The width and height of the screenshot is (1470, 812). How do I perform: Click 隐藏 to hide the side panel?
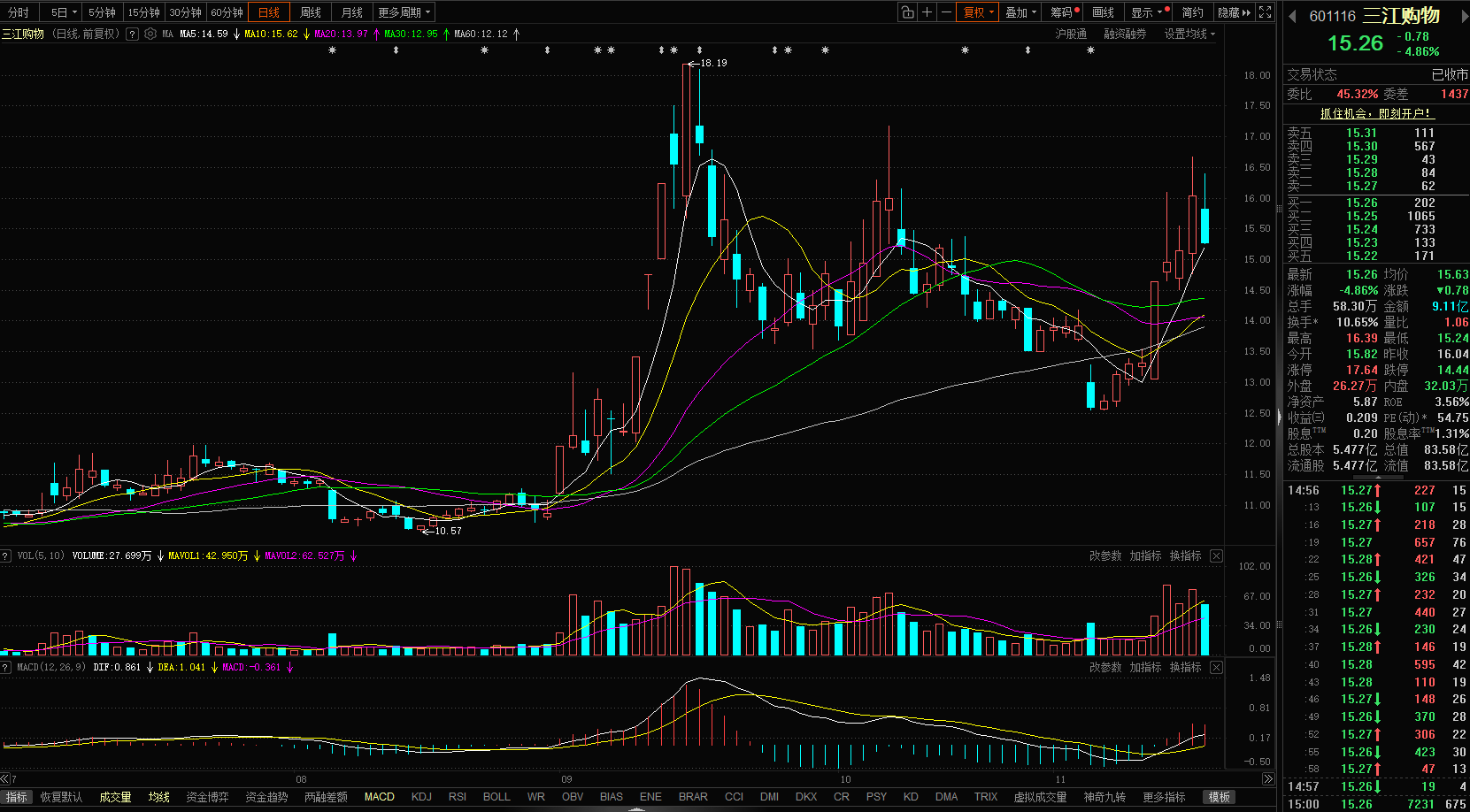(1234, 12)
